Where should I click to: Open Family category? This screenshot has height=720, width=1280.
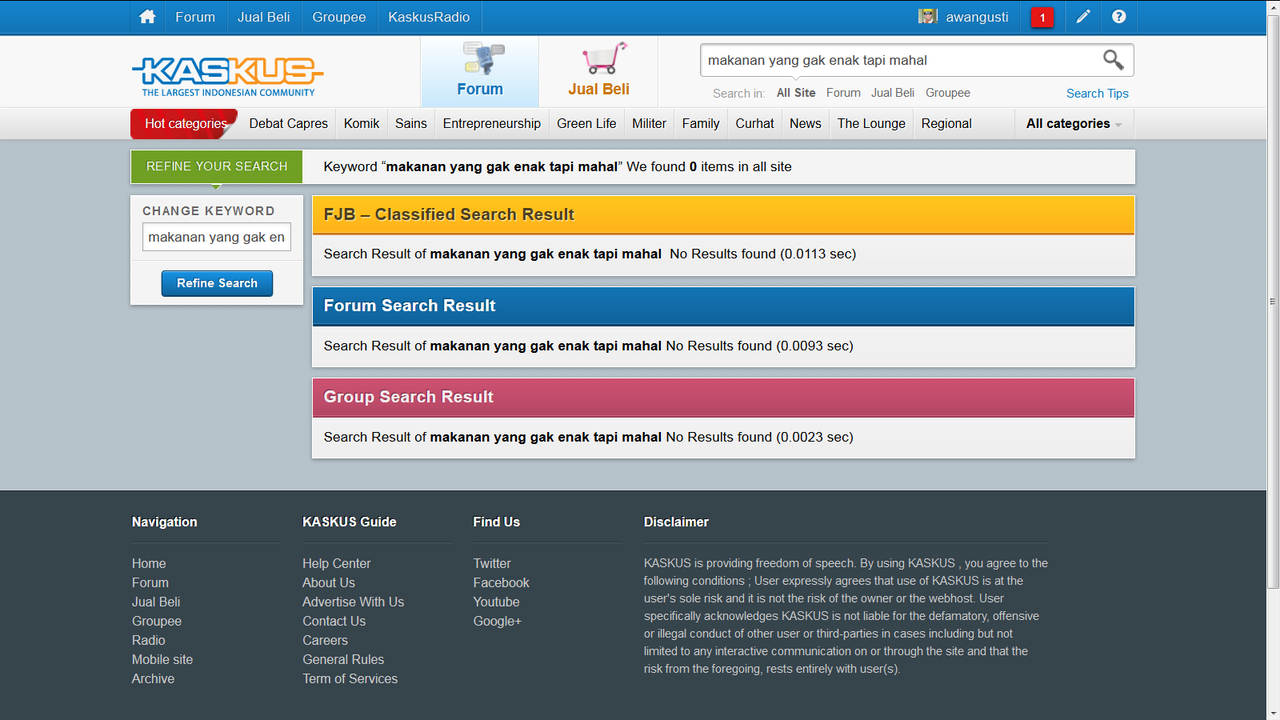701,124
